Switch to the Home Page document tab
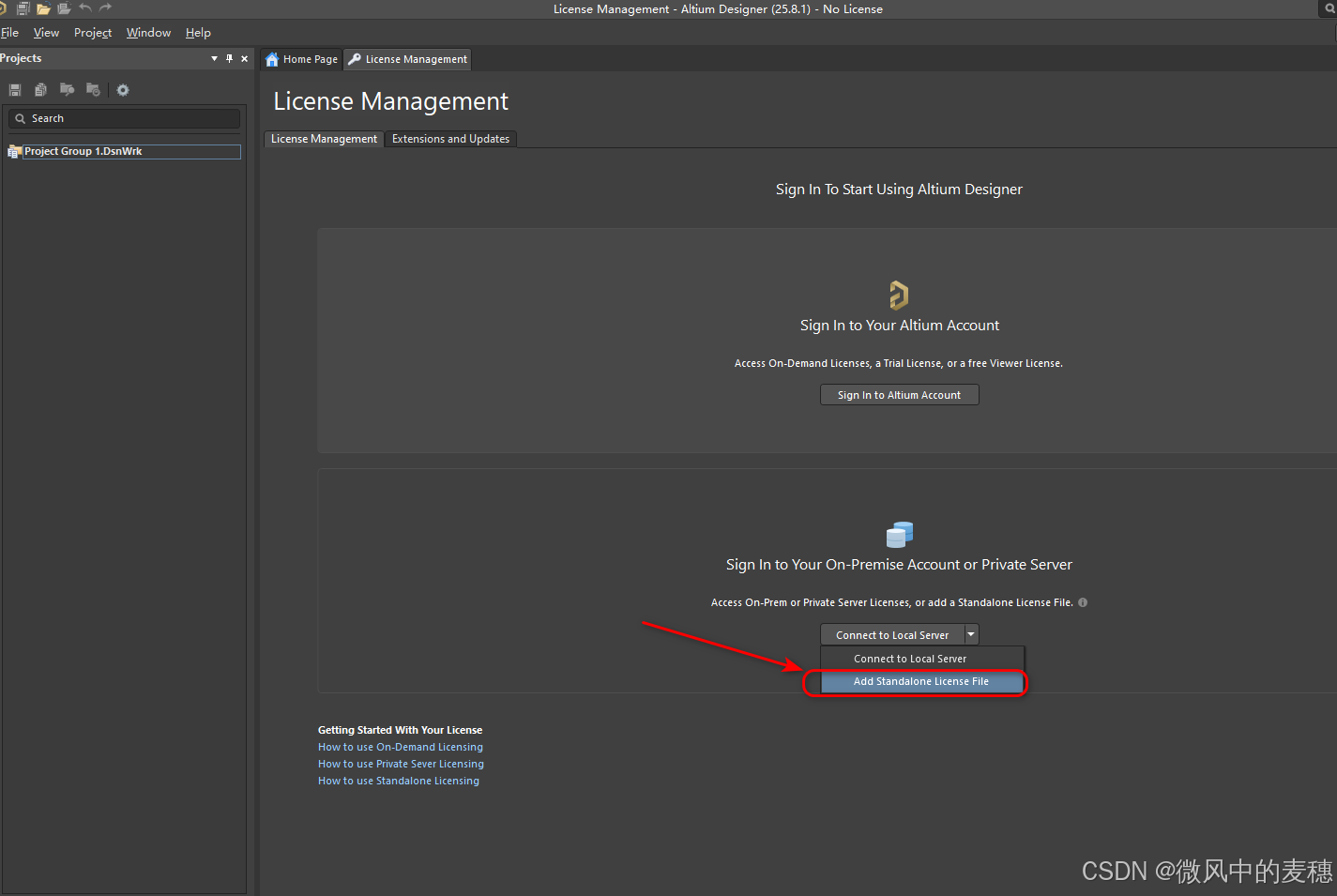The width and height of the screenshot is (1337, 896). [301, 59]
